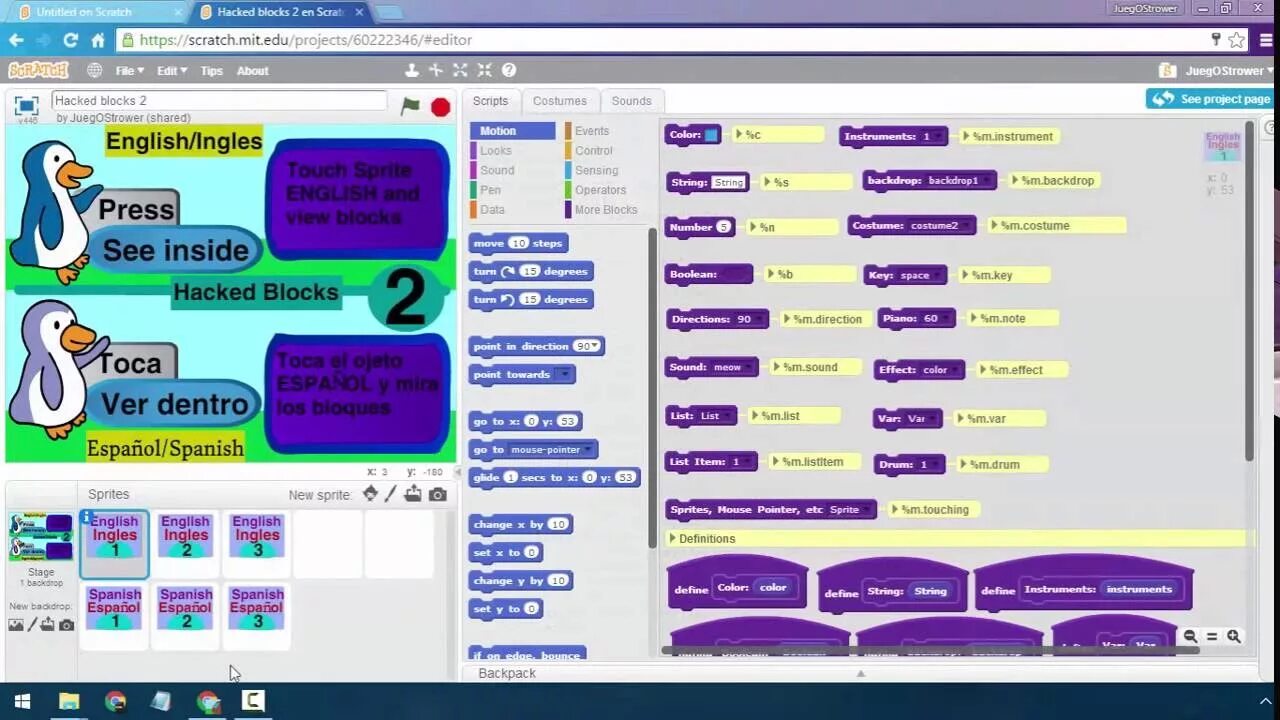Click the Block help question mark icon
Viewport: 1280px width, 720px height.
click(x=509, y=70)
